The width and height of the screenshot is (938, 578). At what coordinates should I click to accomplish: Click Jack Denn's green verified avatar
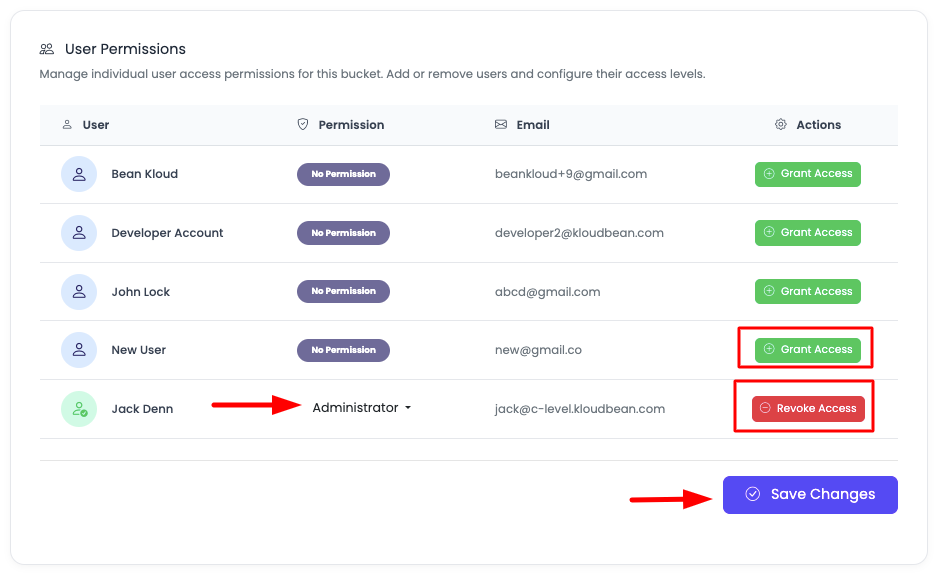pyautogui.click(x=79, y=409)
